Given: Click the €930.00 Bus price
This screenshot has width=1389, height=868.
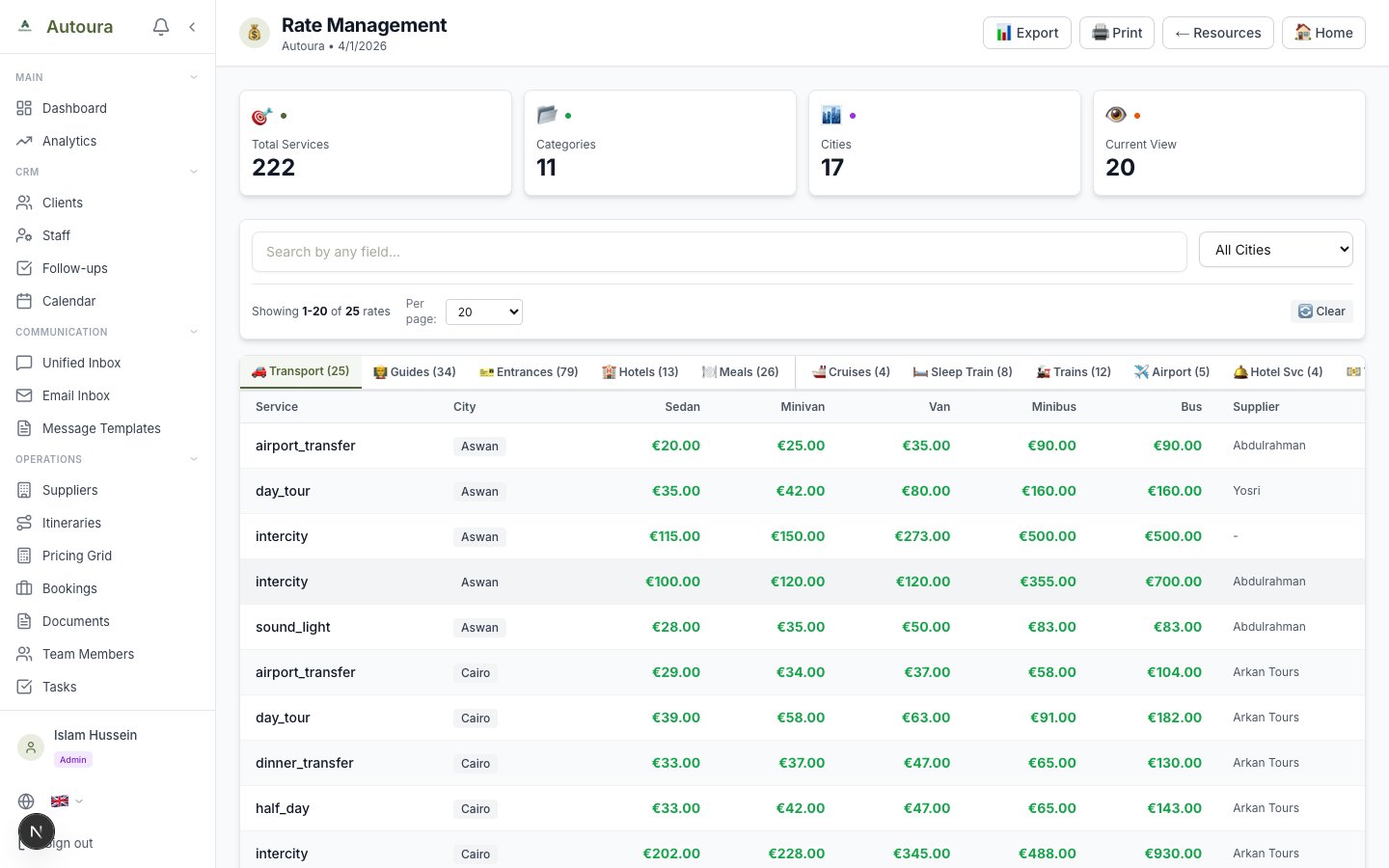Looking at the screenshot, I should (x=1173, y=854).
